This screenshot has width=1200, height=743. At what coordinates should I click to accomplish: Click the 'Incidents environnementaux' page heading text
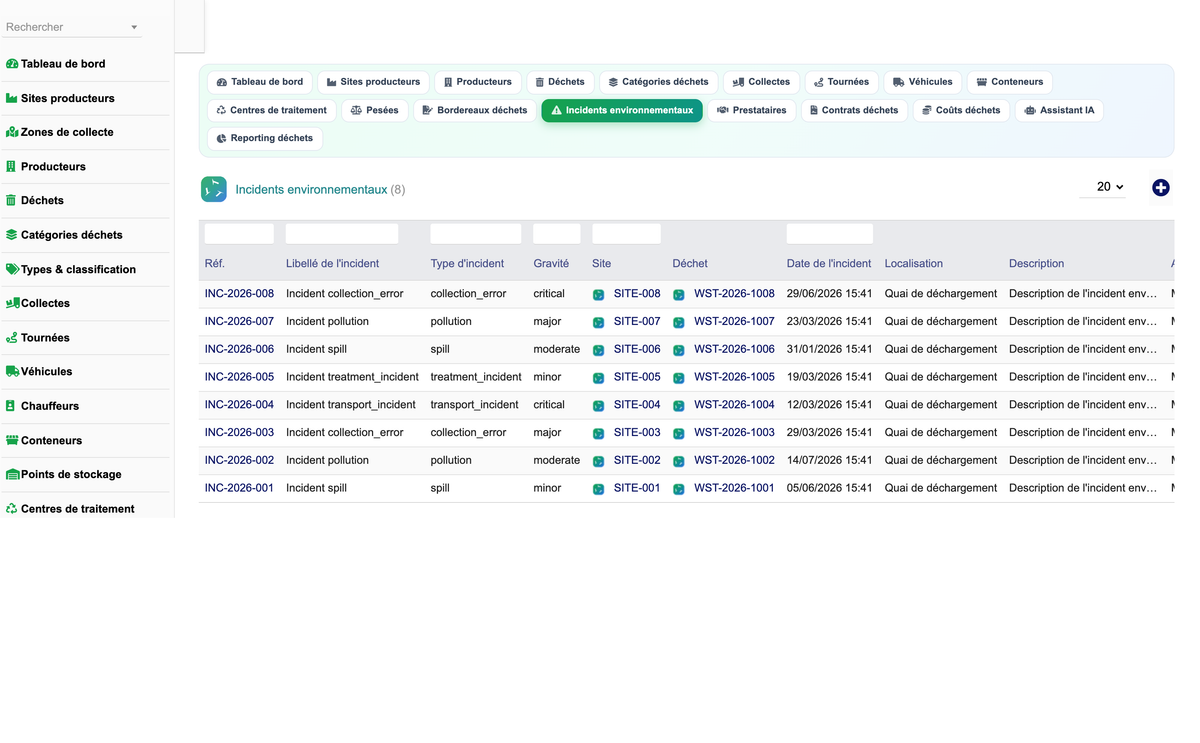pyautogui.click(x=311, y=189)
